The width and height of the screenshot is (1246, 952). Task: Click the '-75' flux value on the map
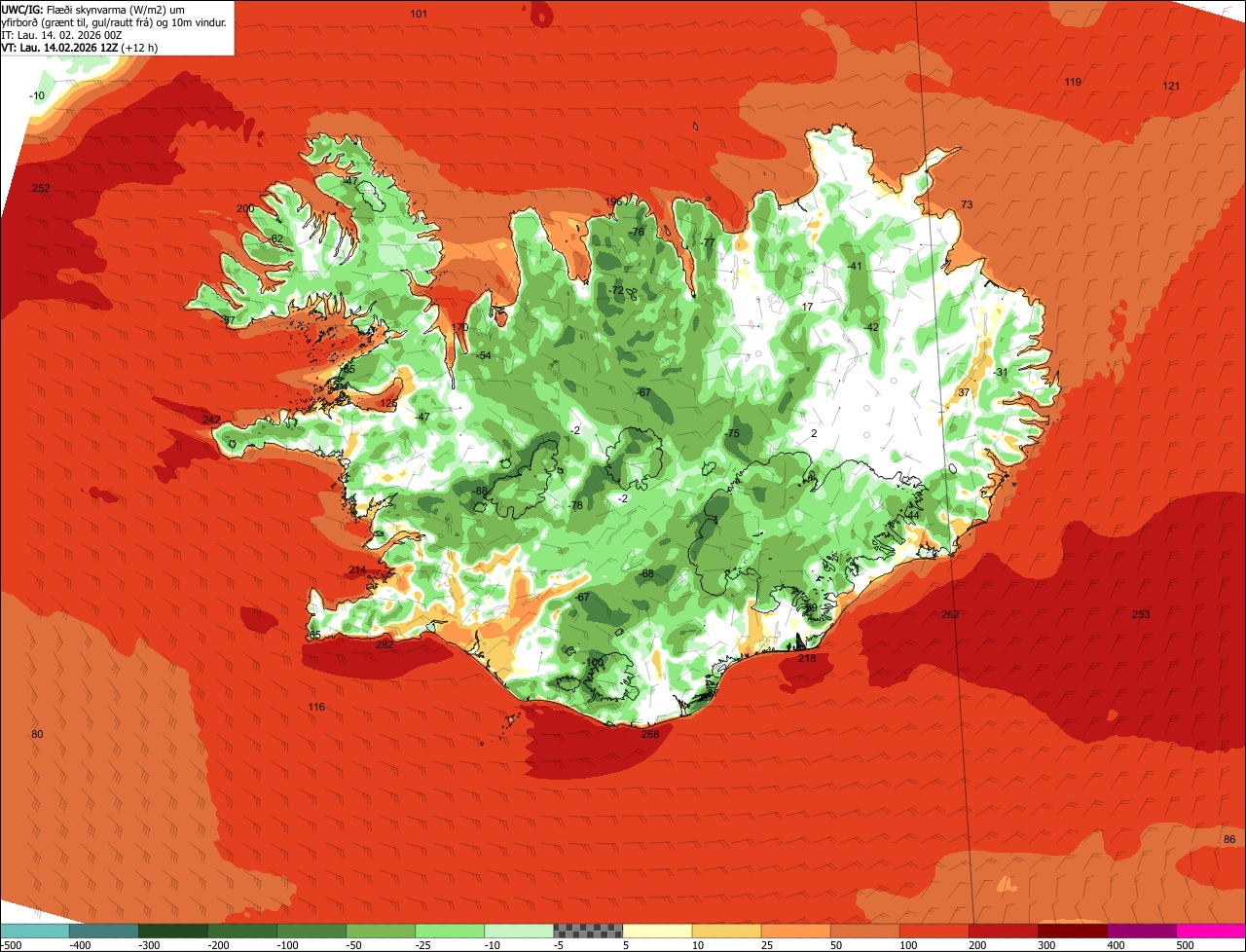pos(732,433)
